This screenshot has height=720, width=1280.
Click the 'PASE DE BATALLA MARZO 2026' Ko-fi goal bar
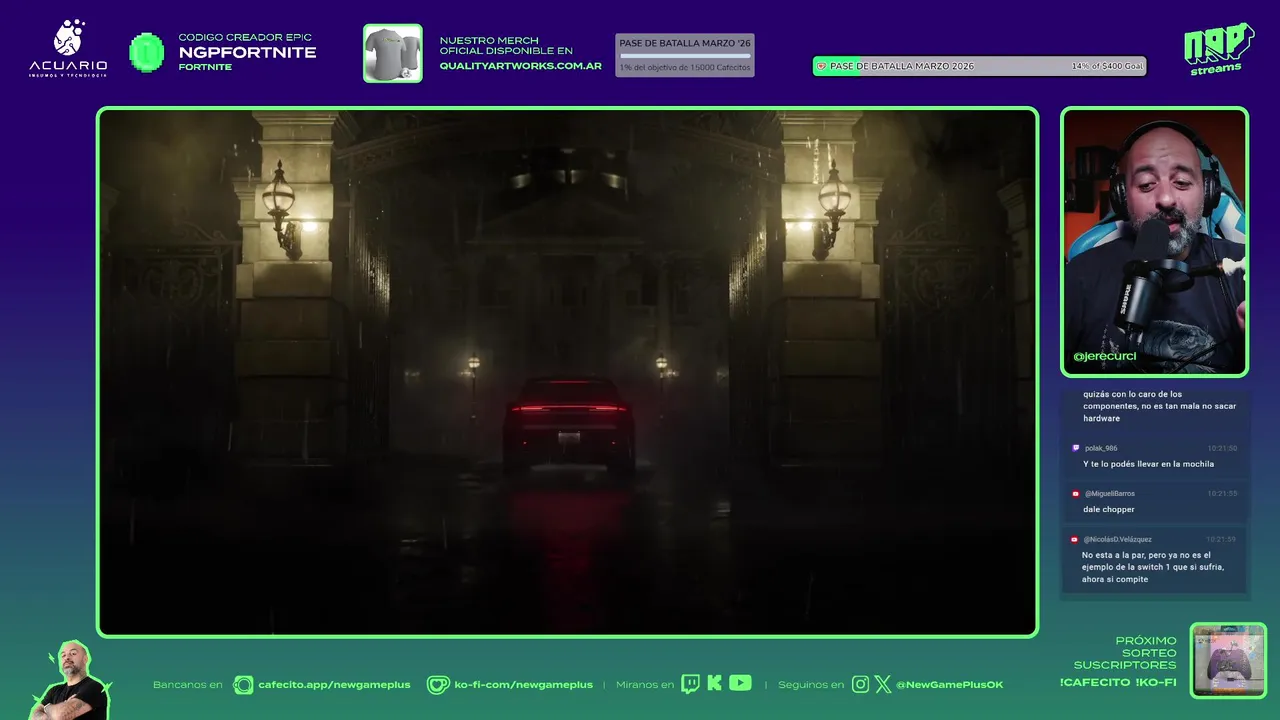(979, 66)
